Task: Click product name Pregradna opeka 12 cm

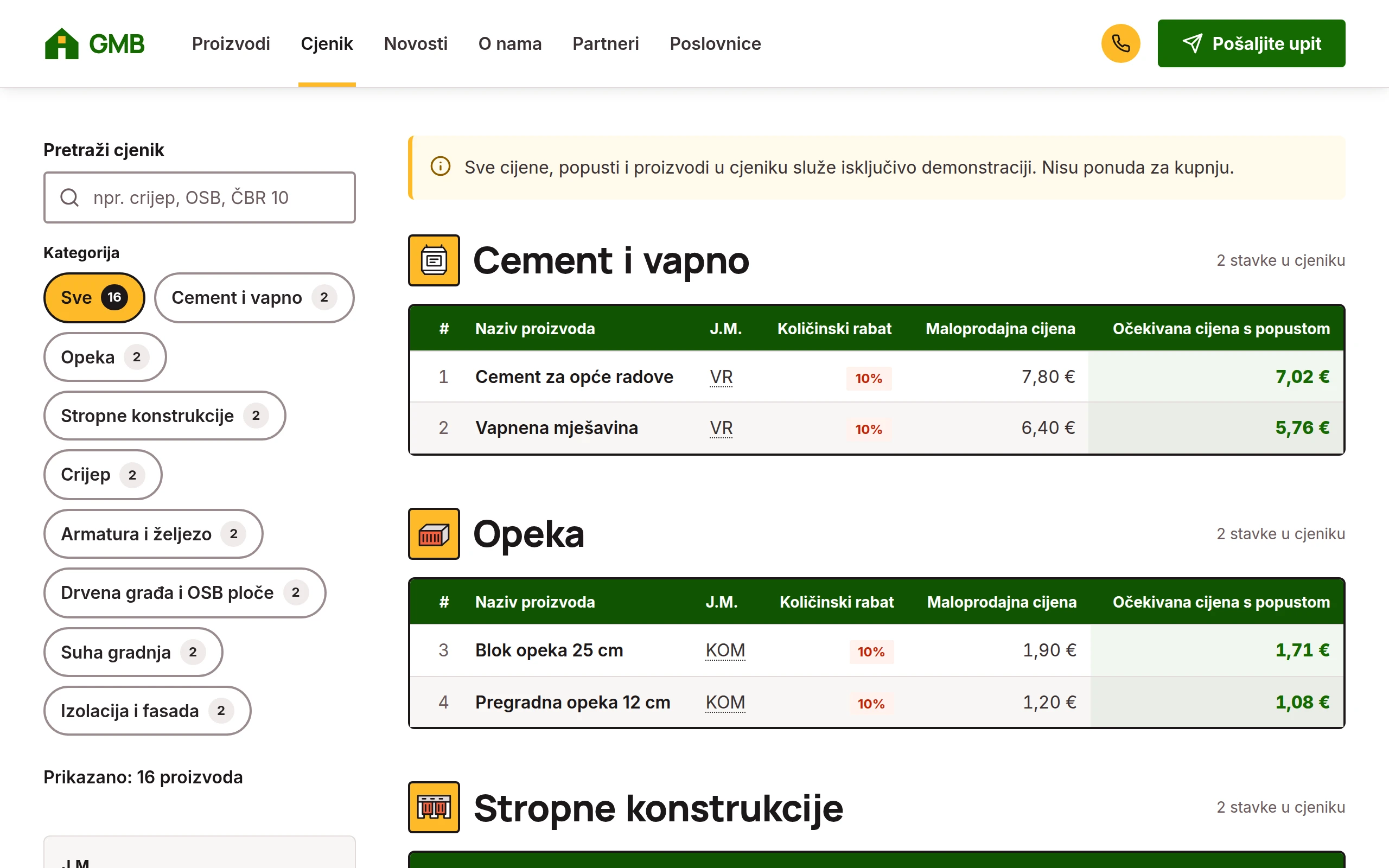Action: pos(573,703)
